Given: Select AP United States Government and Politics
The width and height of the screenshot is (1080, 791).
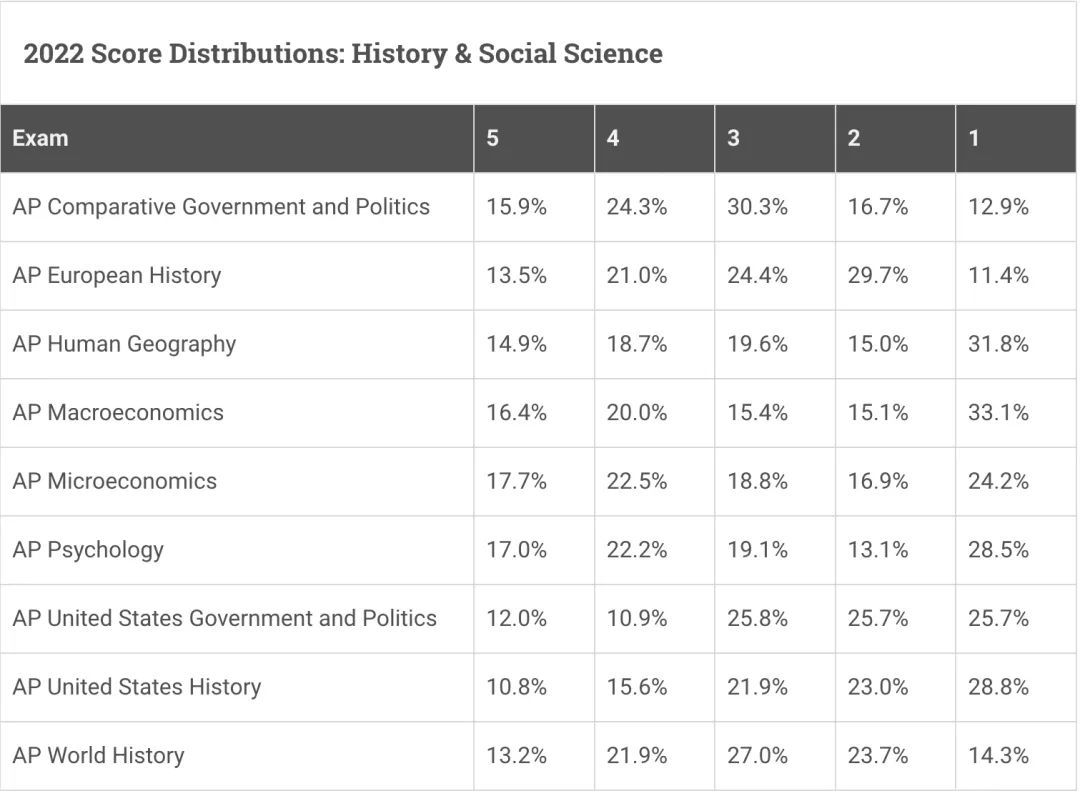Looking at the screenshot, I should 225,618.
